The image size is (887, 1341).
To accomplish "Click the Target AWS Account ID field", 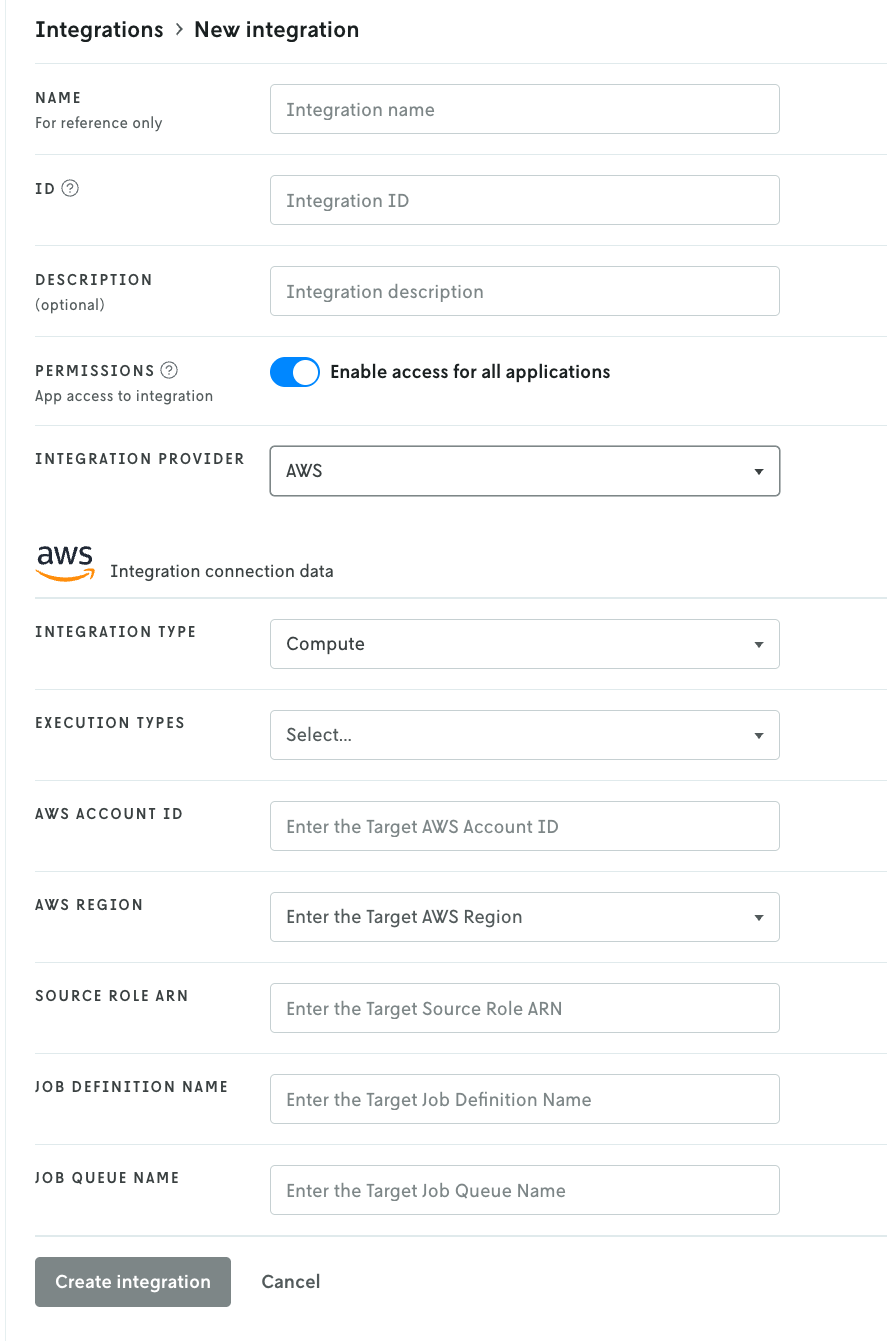I will (525, 826).
